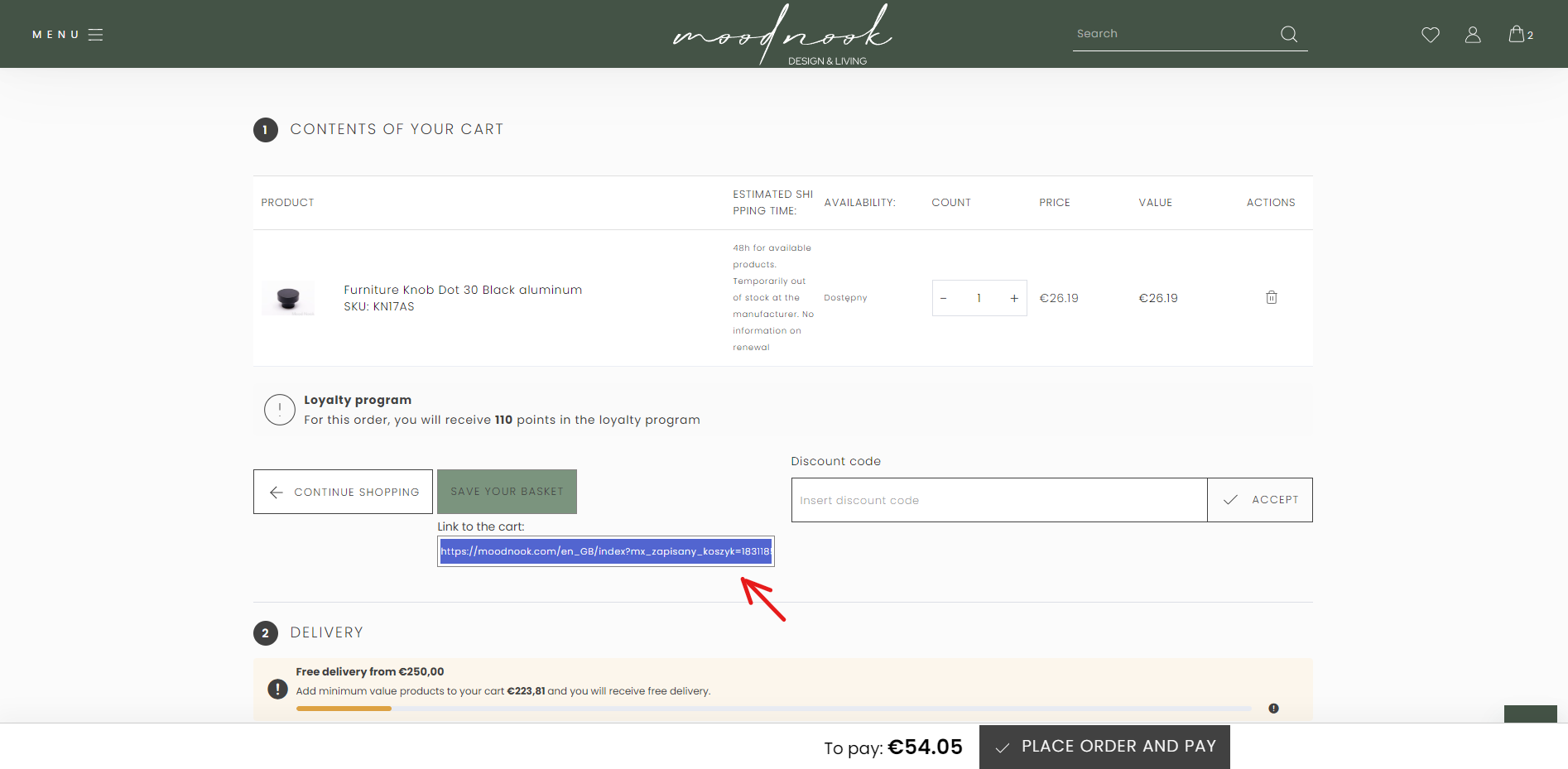Click the search magnifier icon
The height and width of the screenshot is (769, 1568).
point(1288,34)
